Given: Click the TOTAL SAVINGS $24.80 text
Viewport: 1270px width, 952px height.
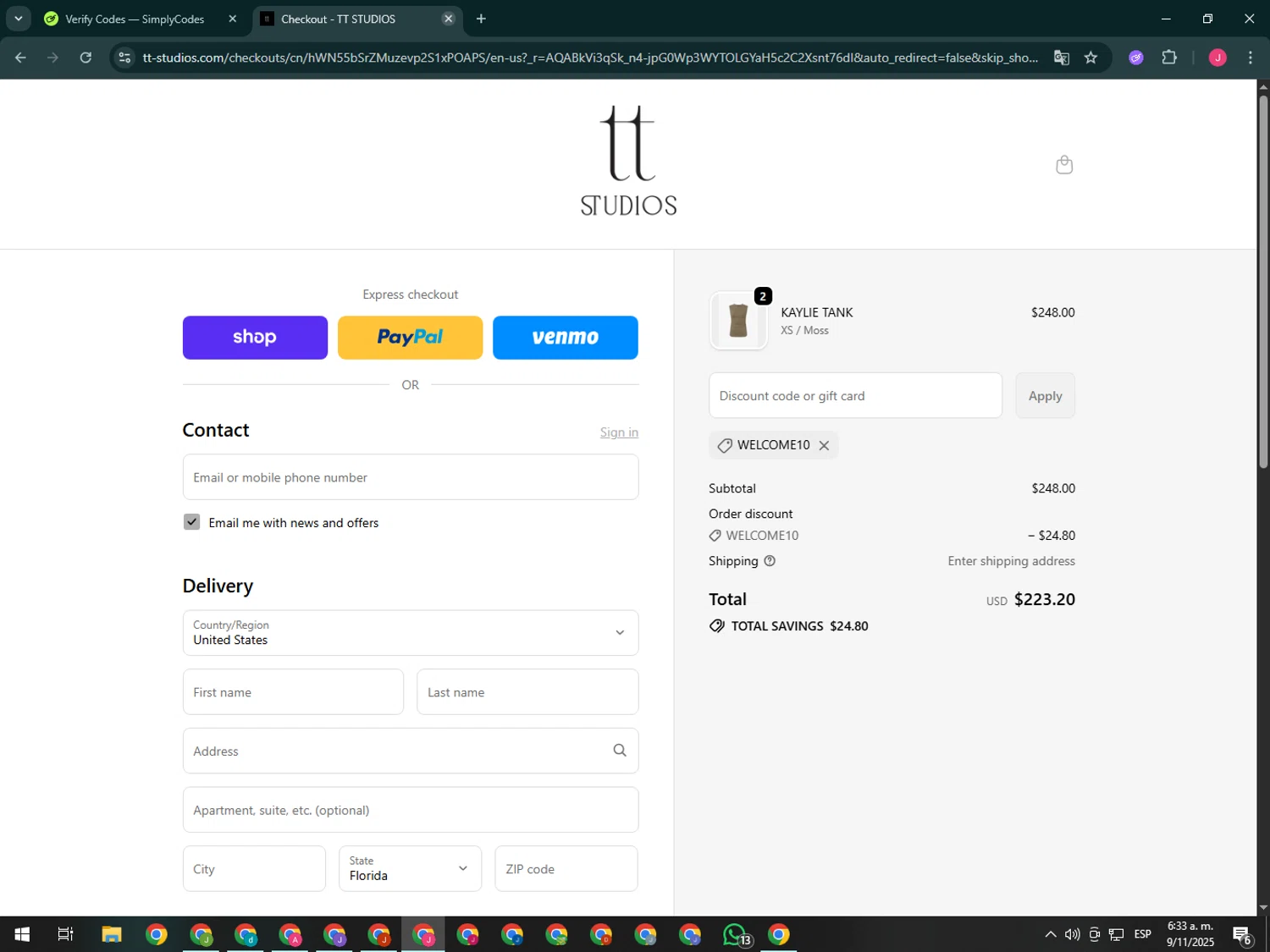Looking at the screenshot, I should pos(799,626).
